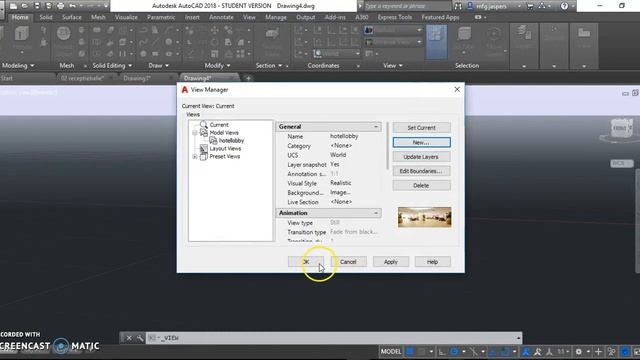Click the Save As icon in quick access toolbar
This screenshot has width=640, height=360.
coord(49,6)
